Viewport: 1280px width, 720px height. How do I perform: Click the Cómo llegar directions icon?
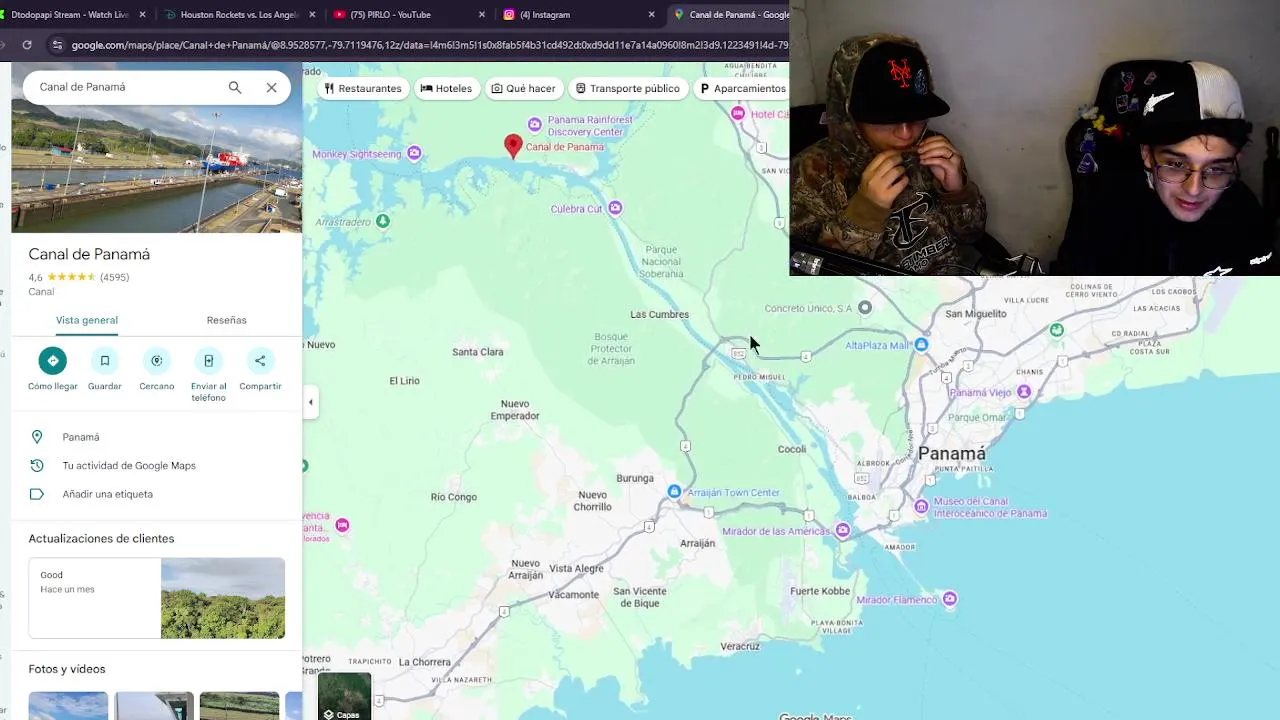point(53,361)
